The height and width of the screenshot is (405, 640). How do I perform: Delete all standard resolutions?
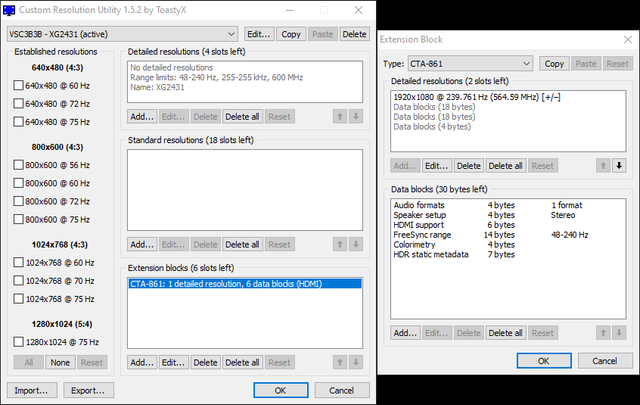click(x=242, y=245)
